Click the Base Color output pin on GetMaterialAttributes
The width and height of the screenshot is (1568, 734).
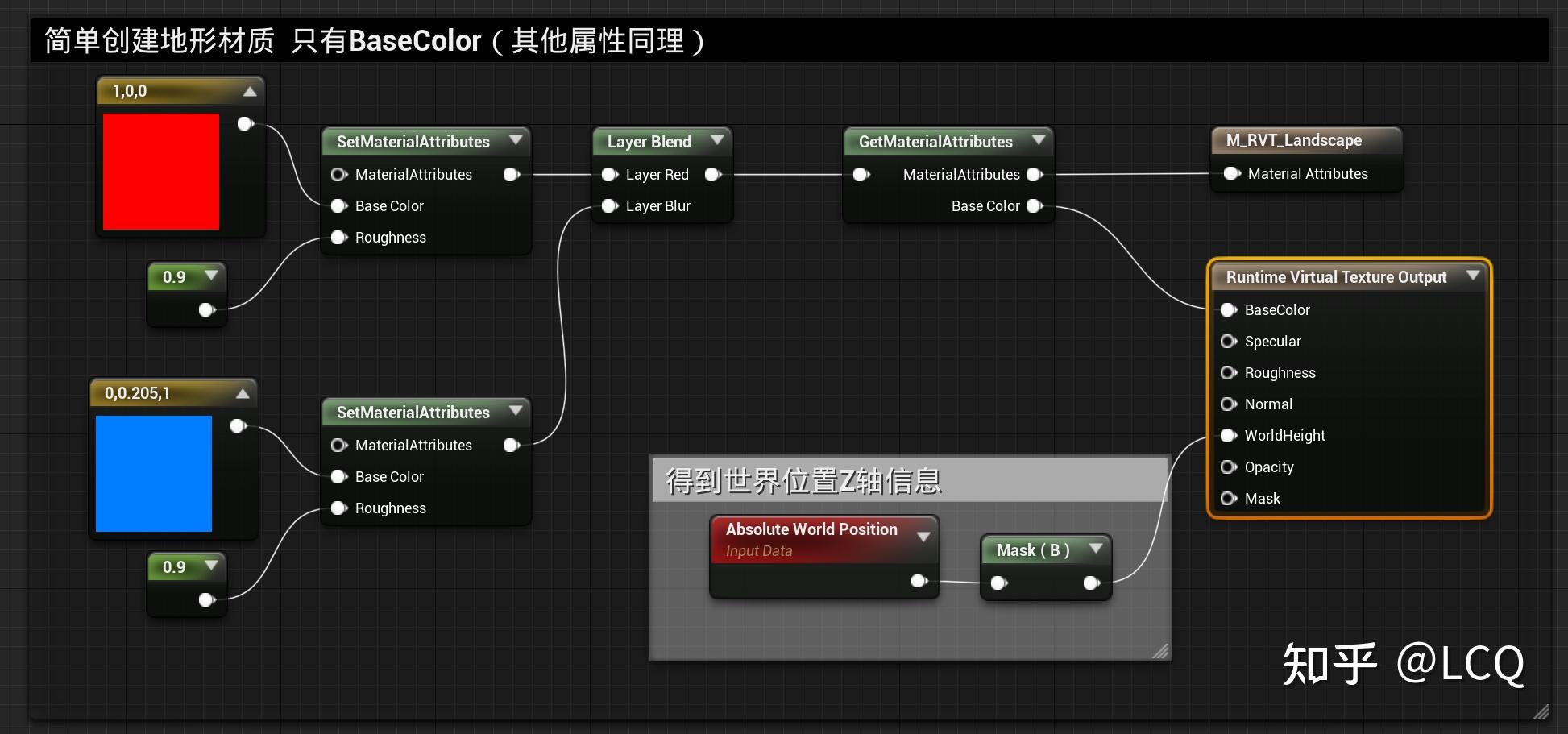pos(1035,205)
